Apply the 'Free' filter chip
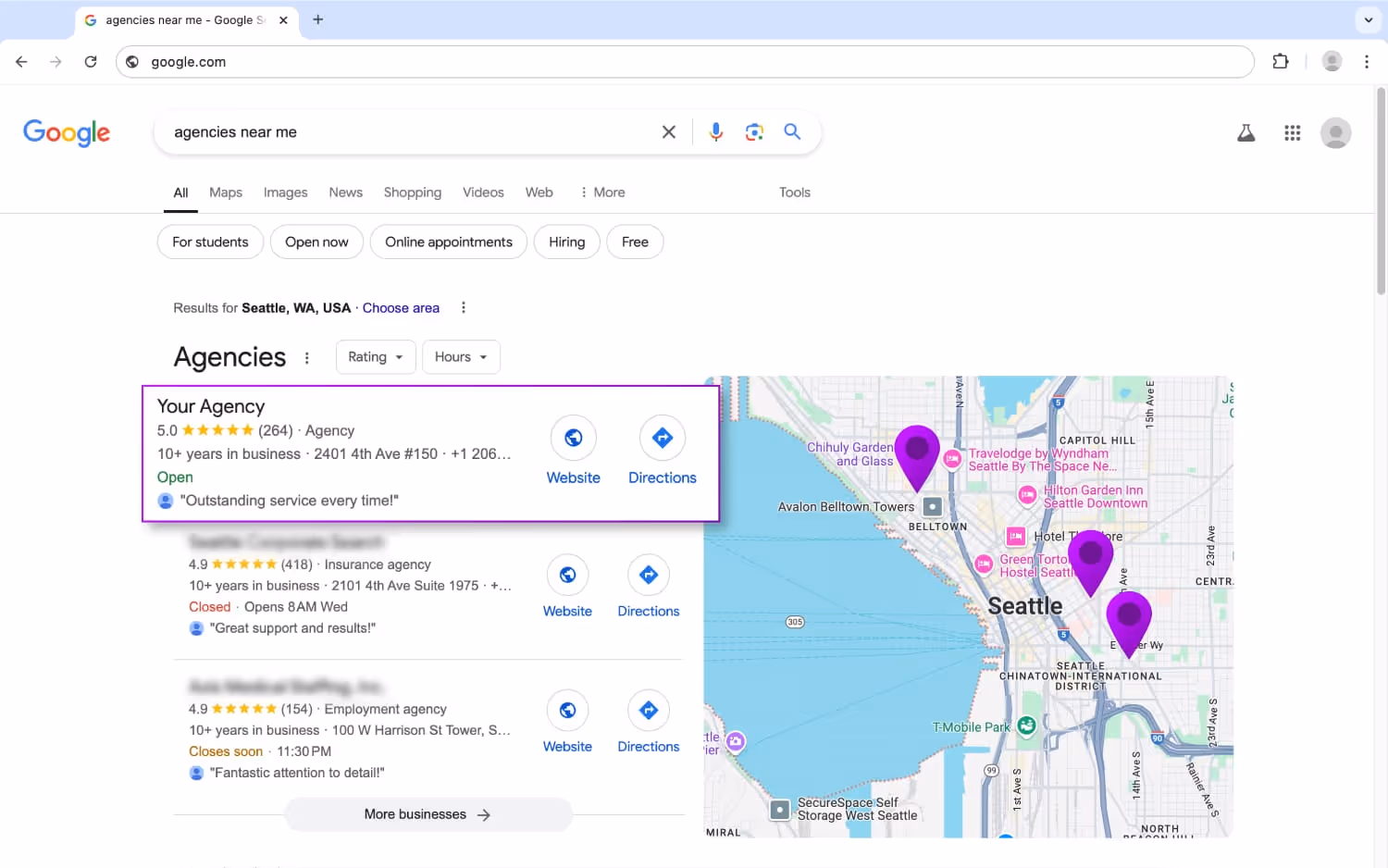This screenshot has height=868, width=1388. [x=635, y=242]
